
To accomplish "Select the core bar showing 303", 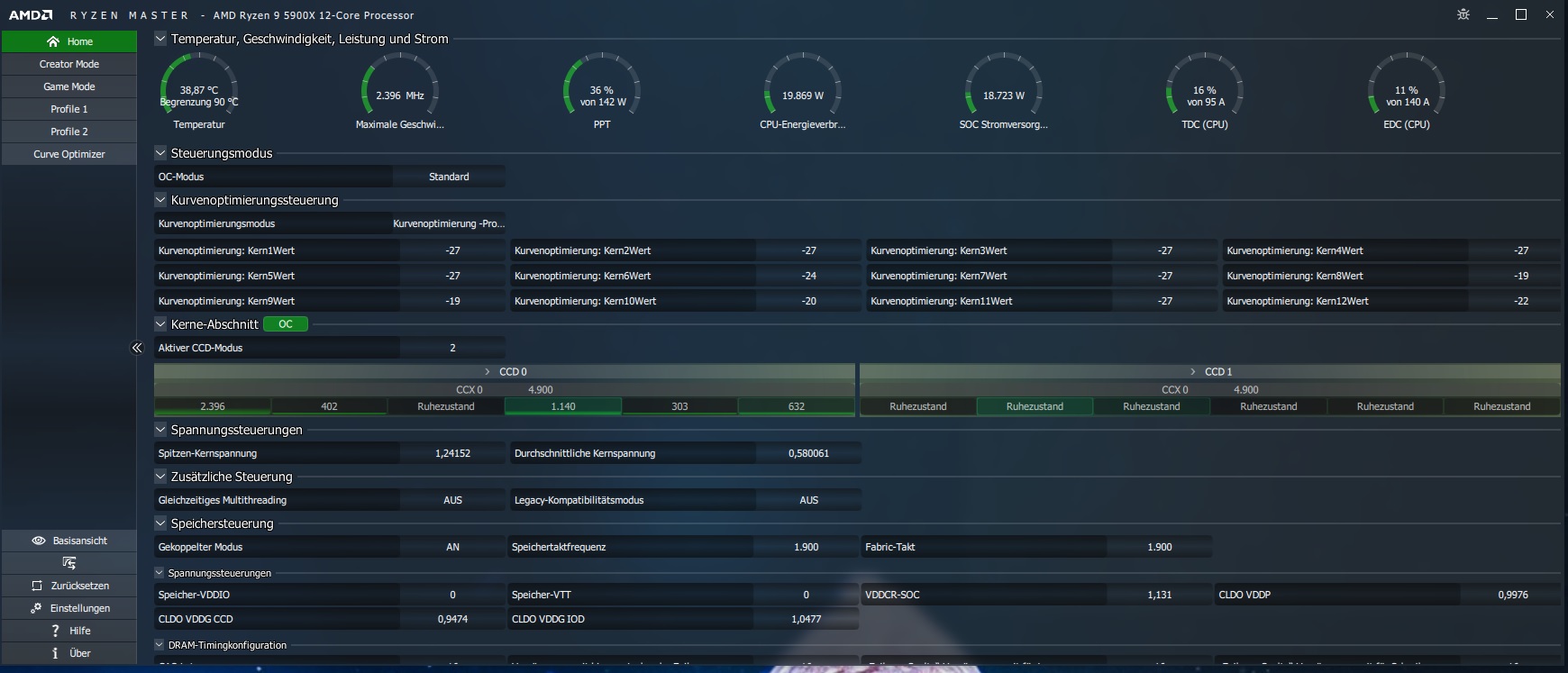I will (680, 406).
